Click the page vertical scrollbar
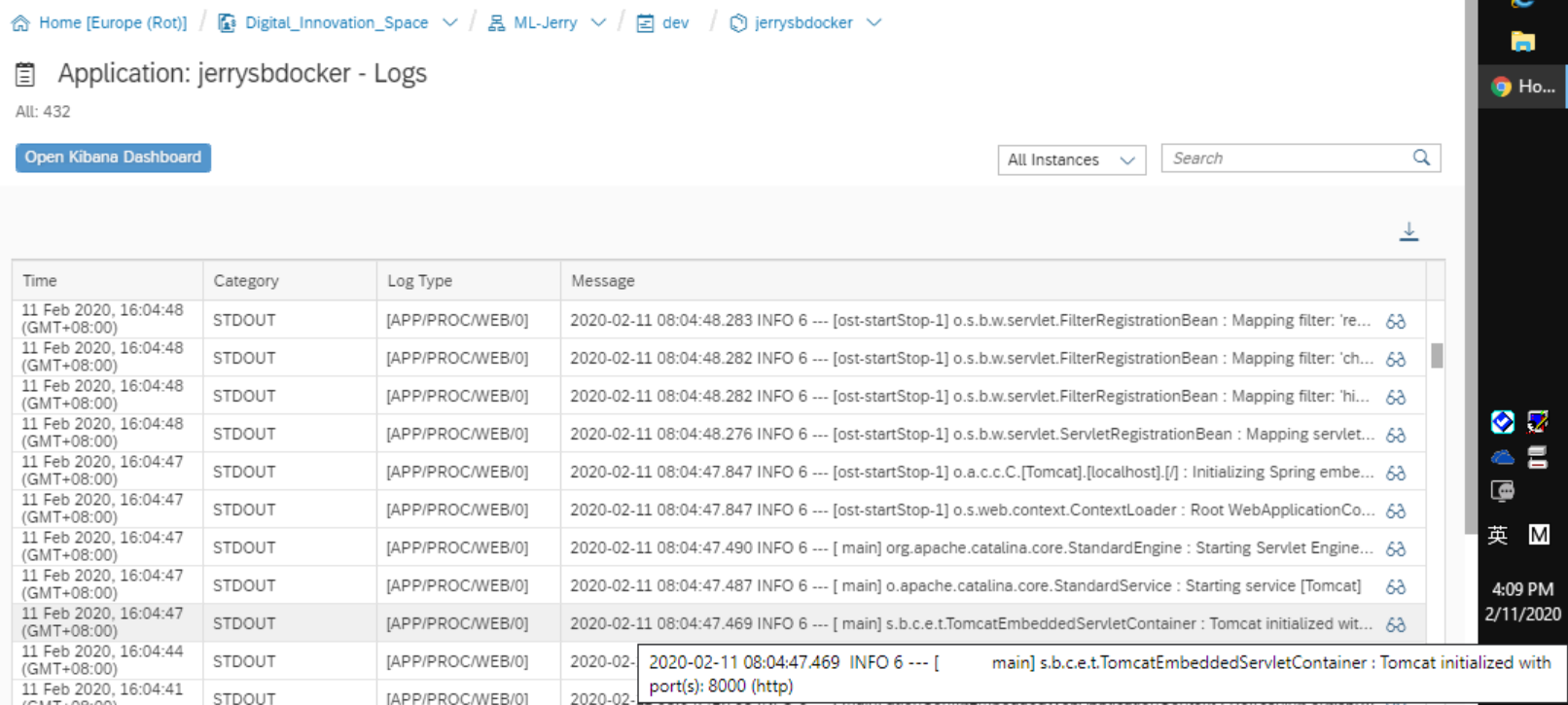1568x705 pixels. [1471, 266]
